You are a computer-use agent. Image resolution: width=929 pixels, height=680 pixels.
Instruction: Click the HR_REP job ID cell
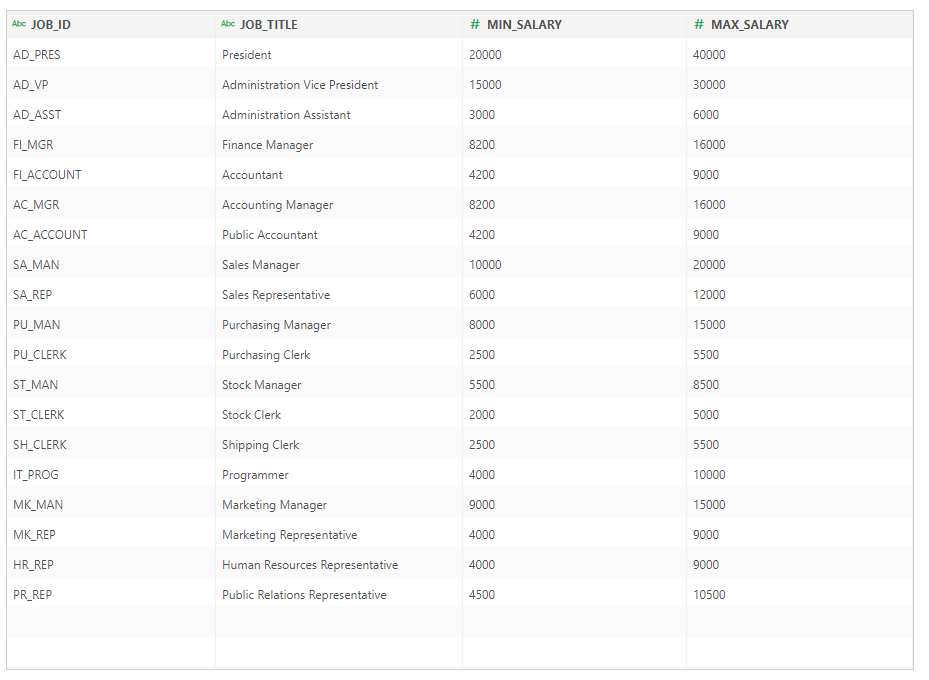click(34, 564)
